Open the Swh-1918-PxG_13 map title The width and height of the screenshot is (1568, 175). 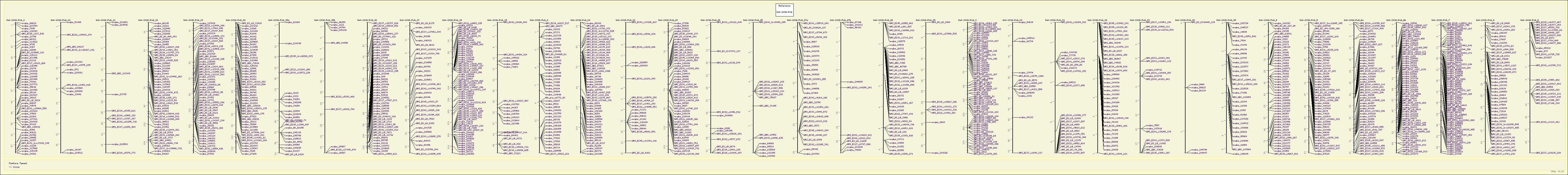(x=193, y=20)
